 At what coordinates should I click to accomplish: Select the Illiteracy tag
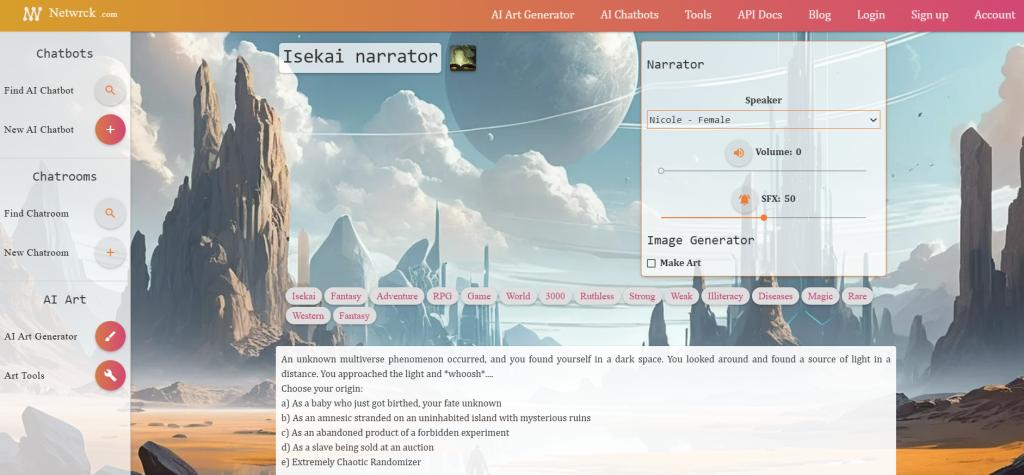726,296
